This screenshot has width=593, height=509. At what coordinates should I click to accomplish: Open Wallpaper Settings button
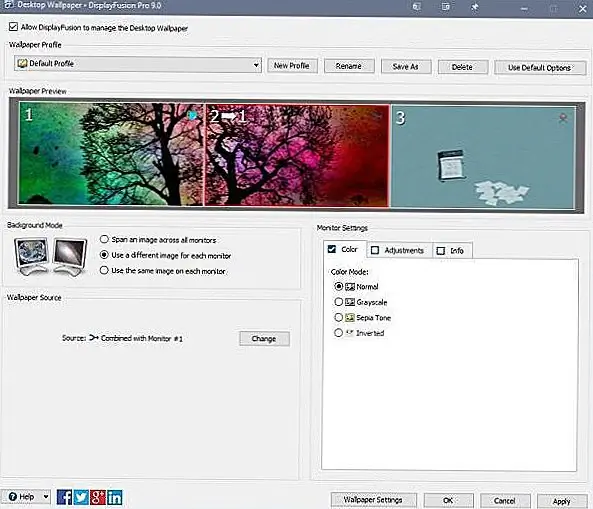point(373,500)
